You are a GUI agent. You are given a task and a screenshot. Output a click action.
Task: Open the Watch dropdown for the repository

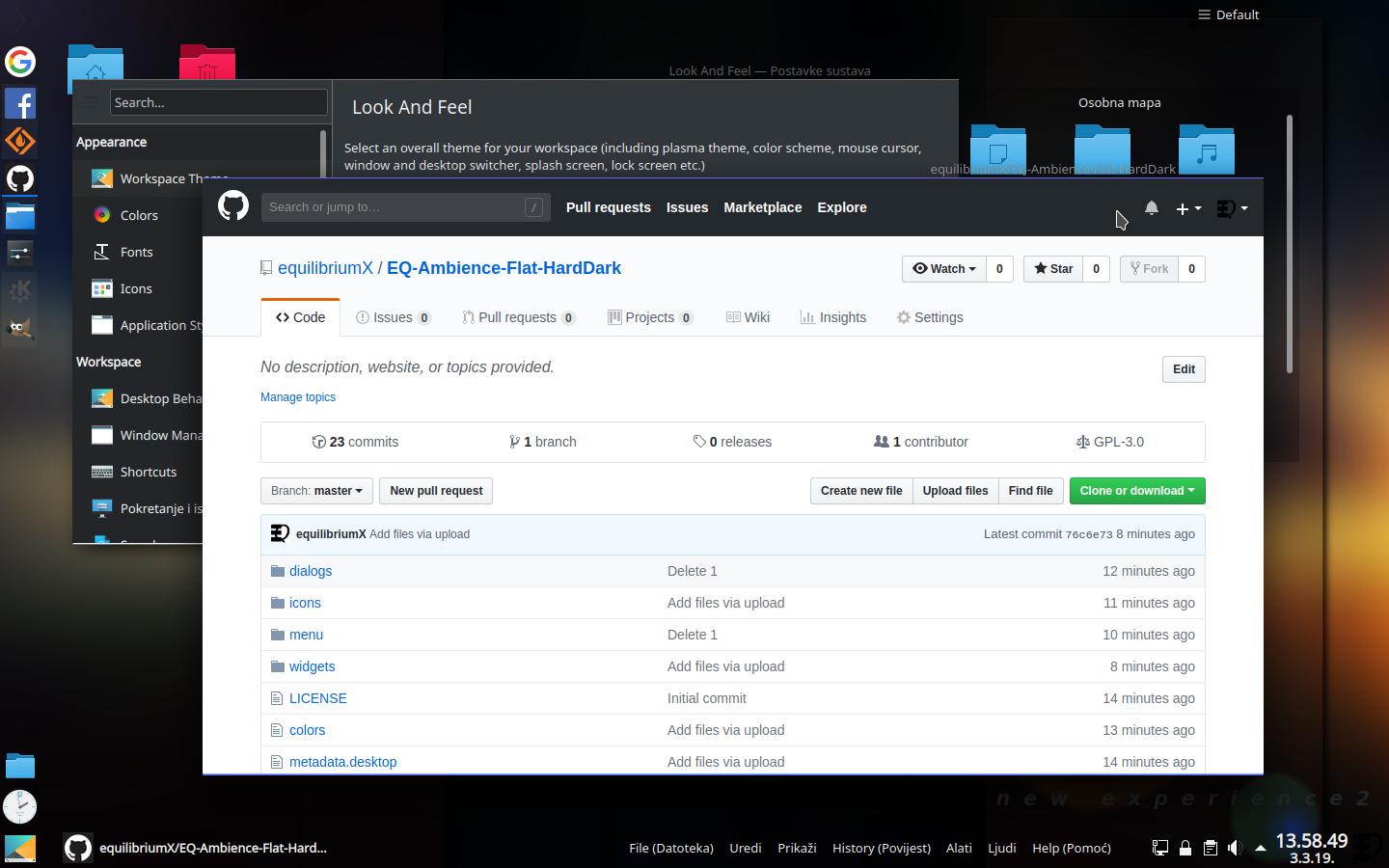944,269
